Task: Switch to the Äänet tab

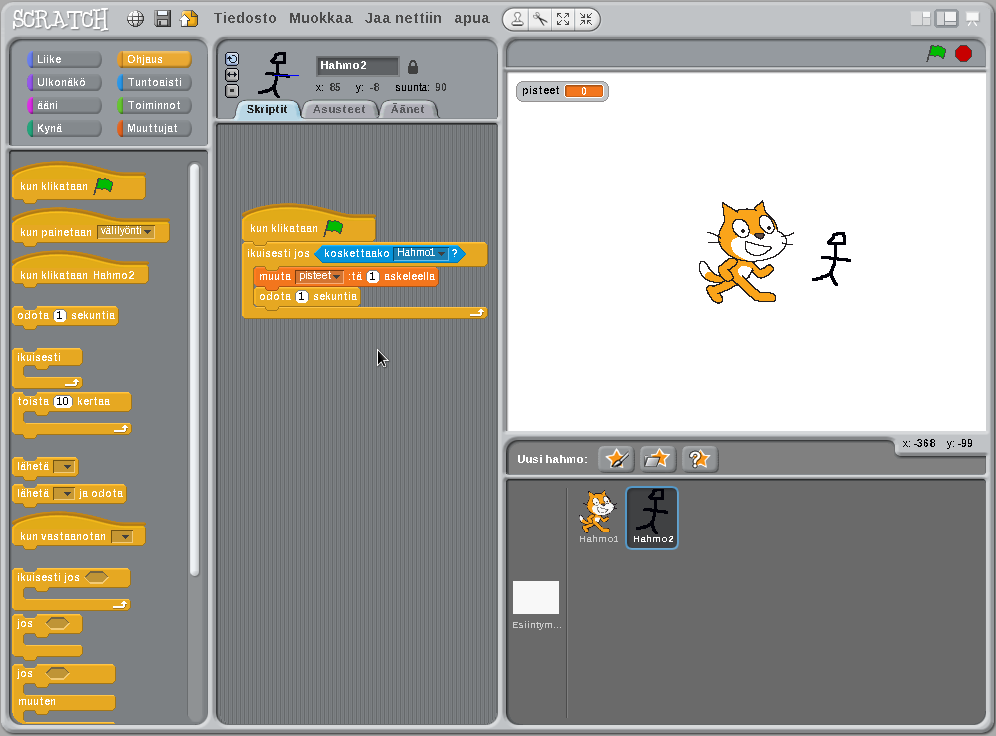Action: coord(408,109)
